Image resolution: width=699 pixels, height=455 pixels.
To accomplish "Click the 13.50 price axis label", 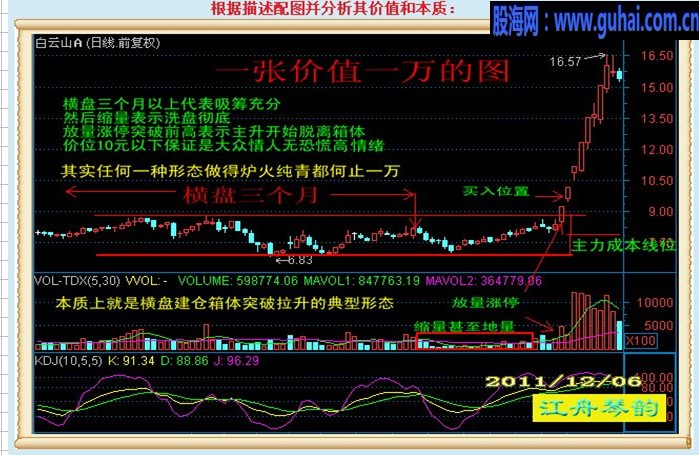I will coord(657,119).
